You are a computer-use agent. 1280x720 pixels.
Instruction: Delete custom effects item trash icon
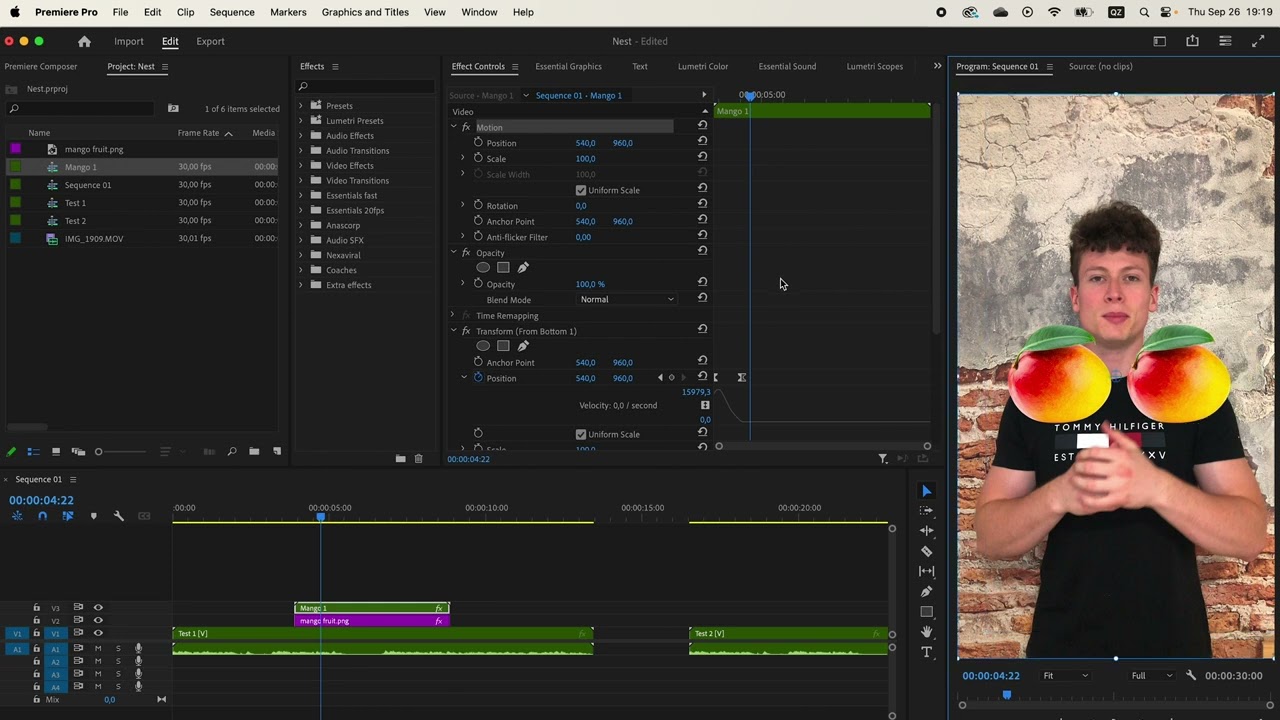[x=418, y=459]
